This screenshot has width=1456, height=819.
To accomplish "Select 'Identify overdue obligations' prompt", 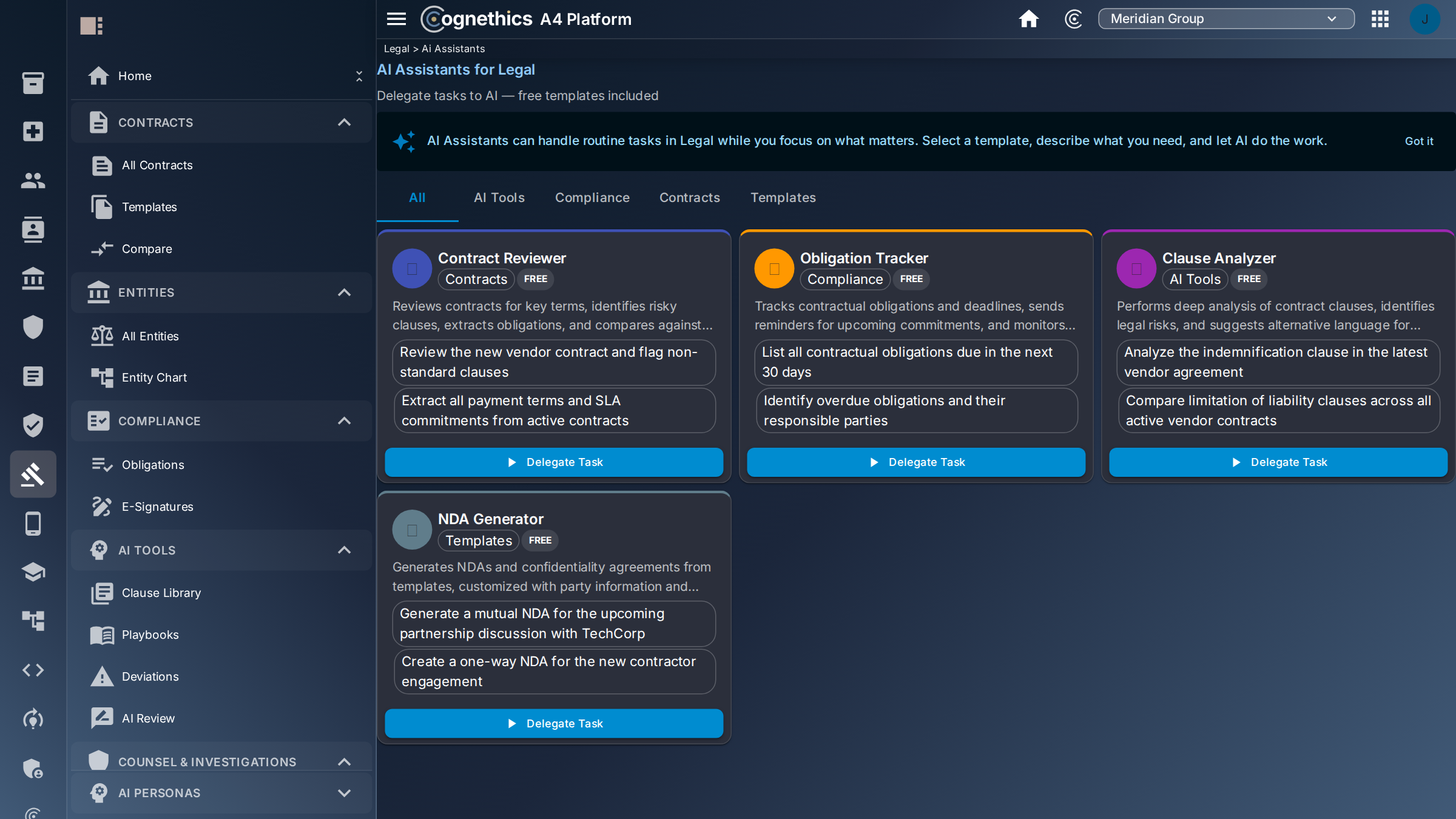I will coord(917,410).
